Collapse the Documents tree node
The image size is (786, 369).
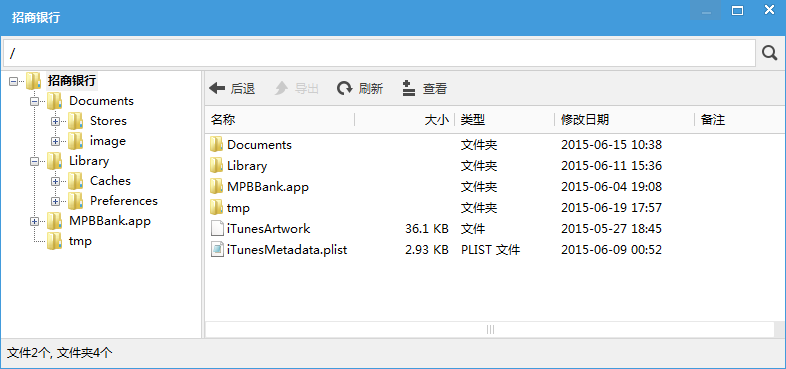[x=34, y=101]
